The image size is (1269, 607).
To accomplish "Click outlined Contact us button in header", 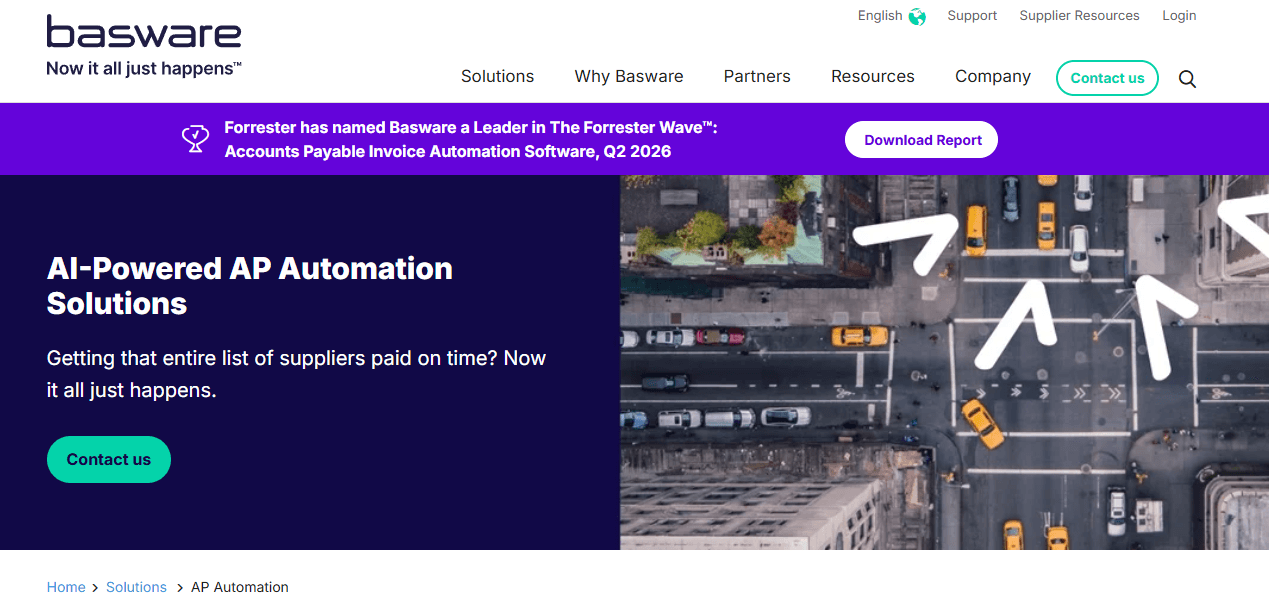I will click(1107, 78).
